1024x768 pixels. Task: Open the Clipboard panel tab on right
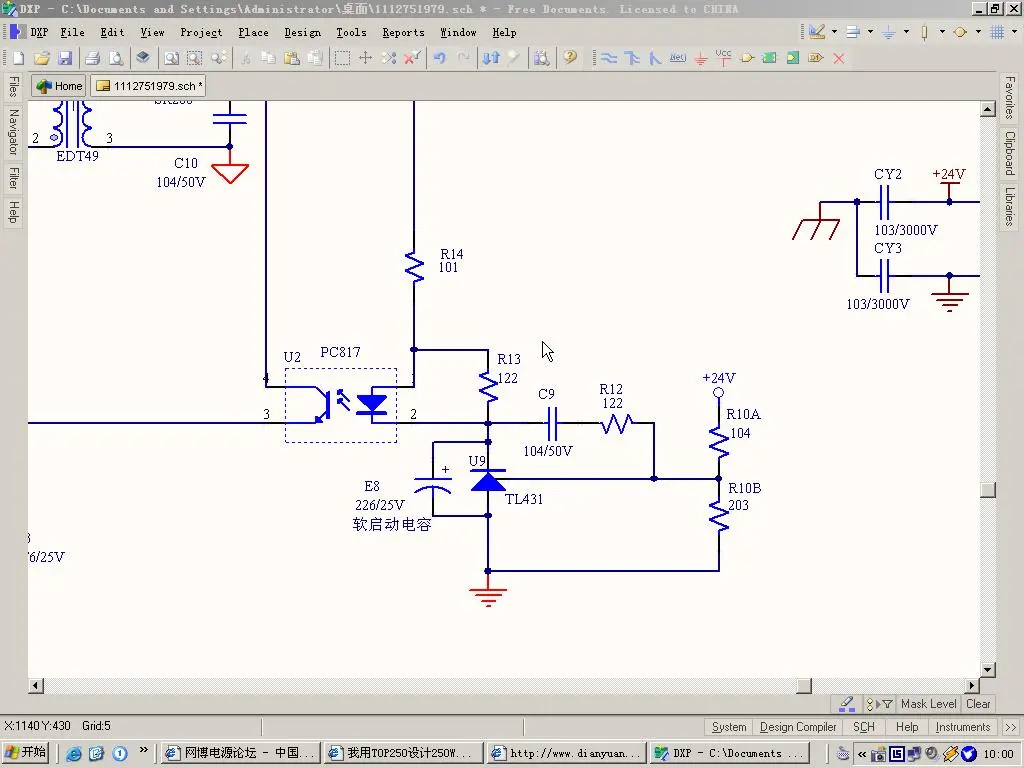[1010, 153]
